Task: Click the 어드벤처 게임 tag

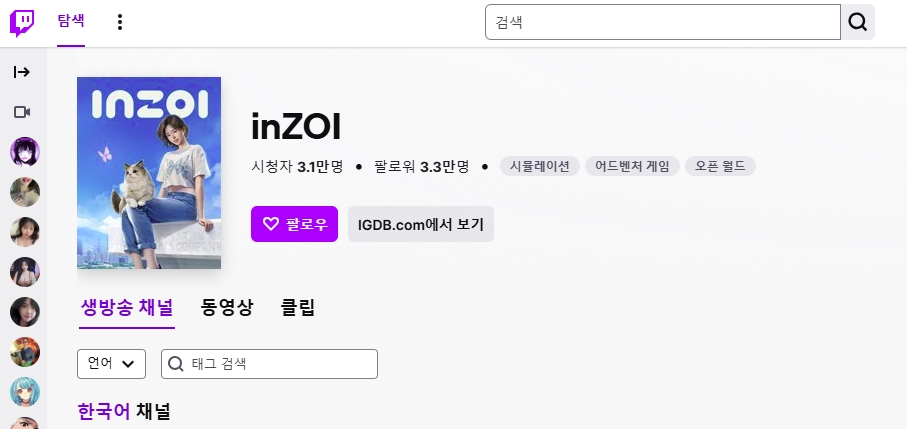Action: tap(632, 166)
